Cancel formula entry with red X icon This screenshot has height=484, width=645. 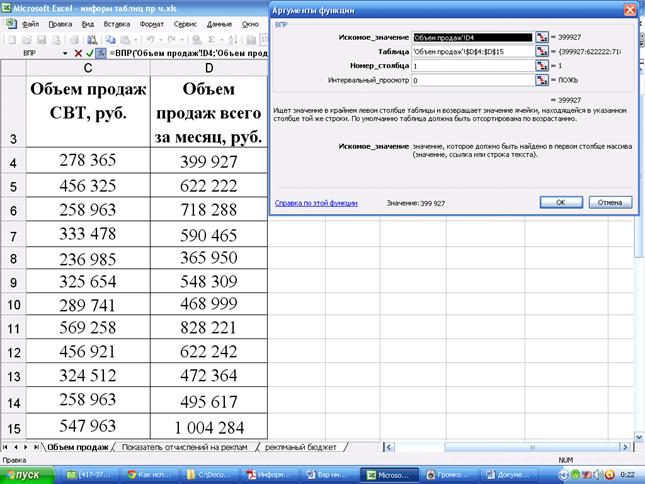pos(80,52)
